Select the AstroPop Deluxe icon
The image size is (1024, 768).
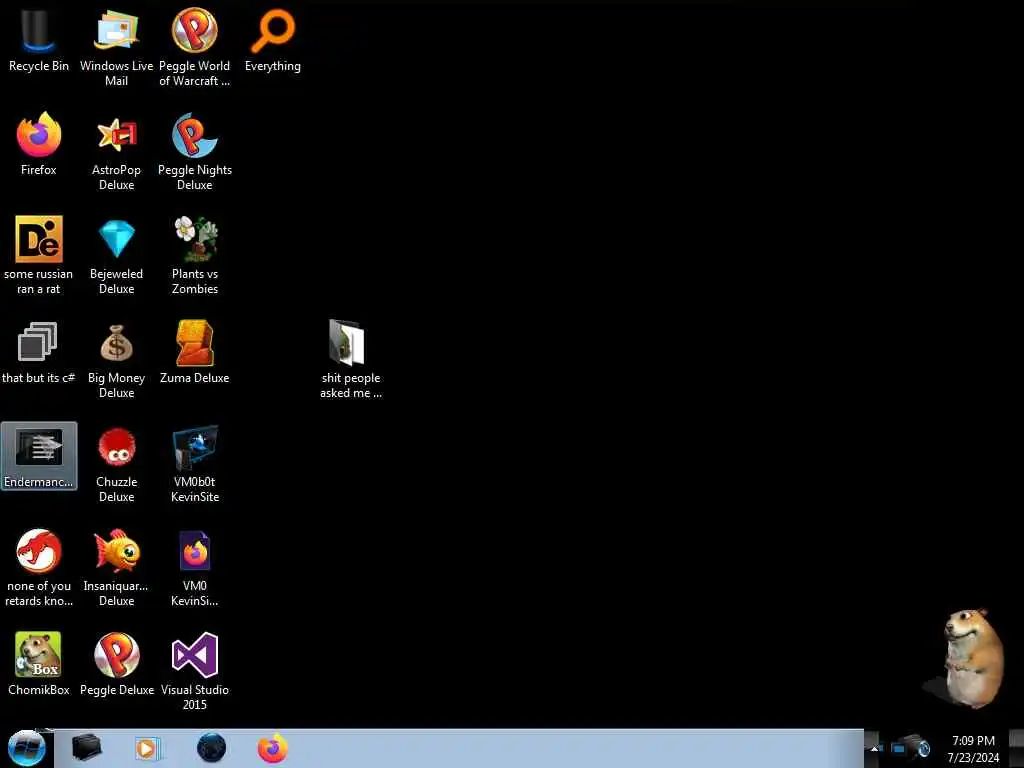coord(116,152)
